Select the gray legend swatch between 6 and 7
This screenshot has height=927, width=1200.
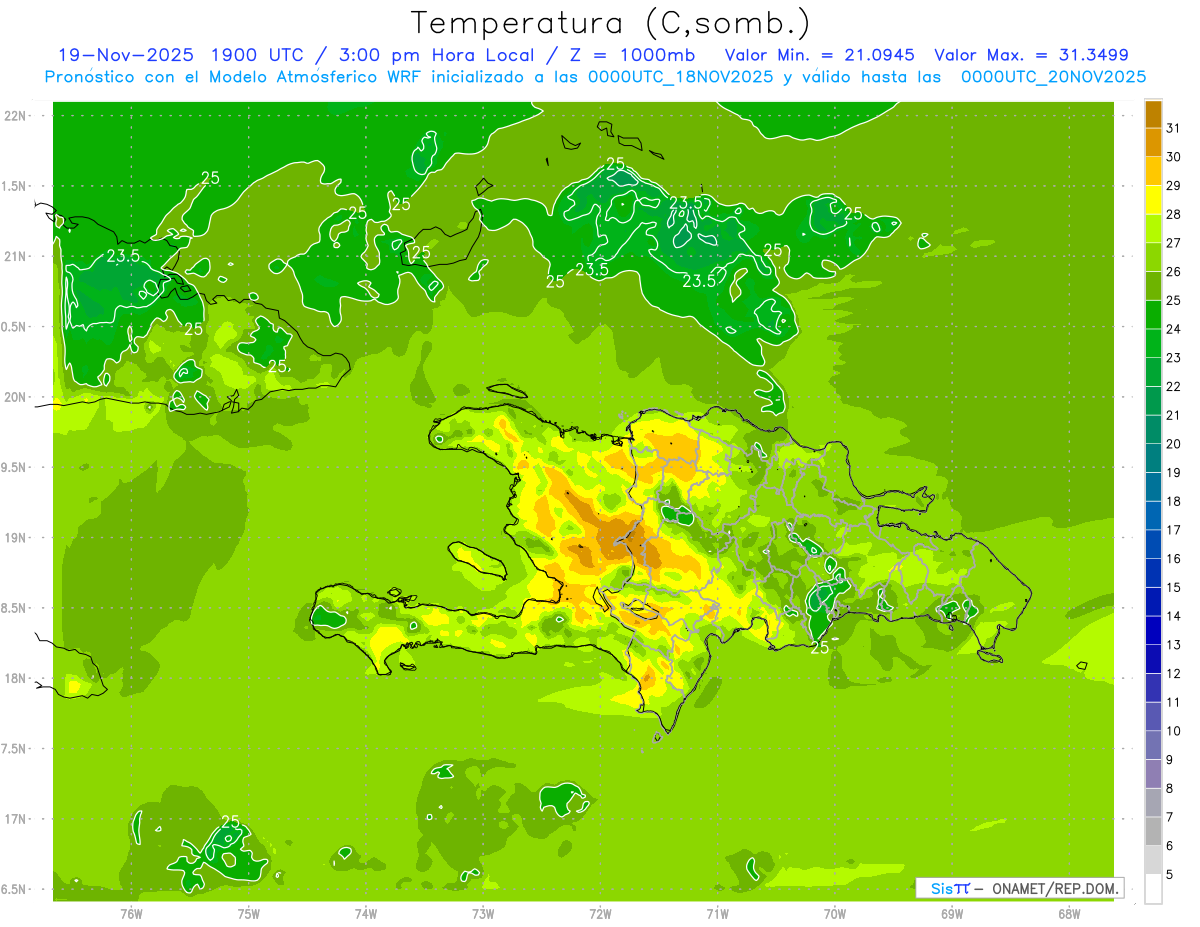click(1153, 832)
